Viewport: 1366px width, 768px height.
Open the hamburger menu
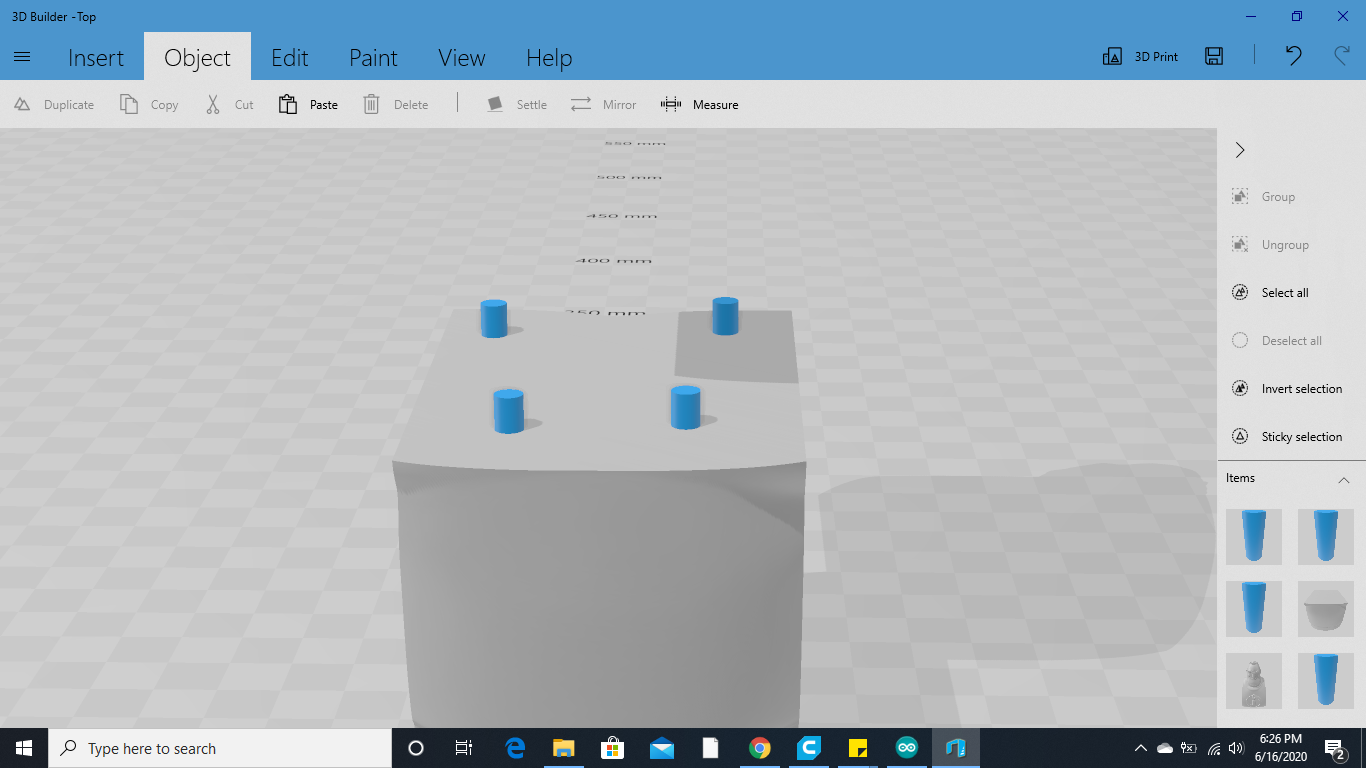(x=22, y=57)
